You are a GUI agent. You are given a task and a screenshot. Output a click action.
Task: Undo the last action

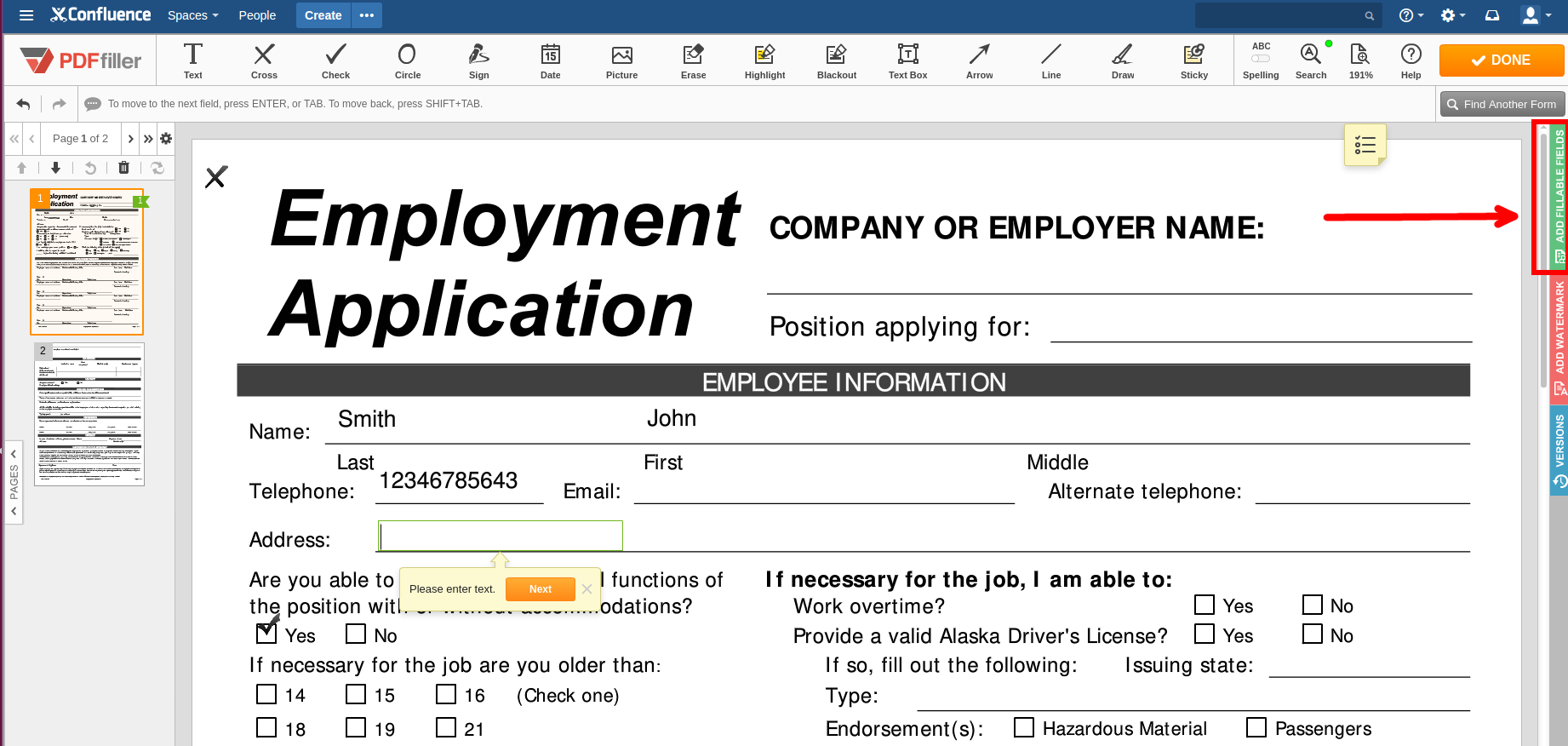coord(24,104)
